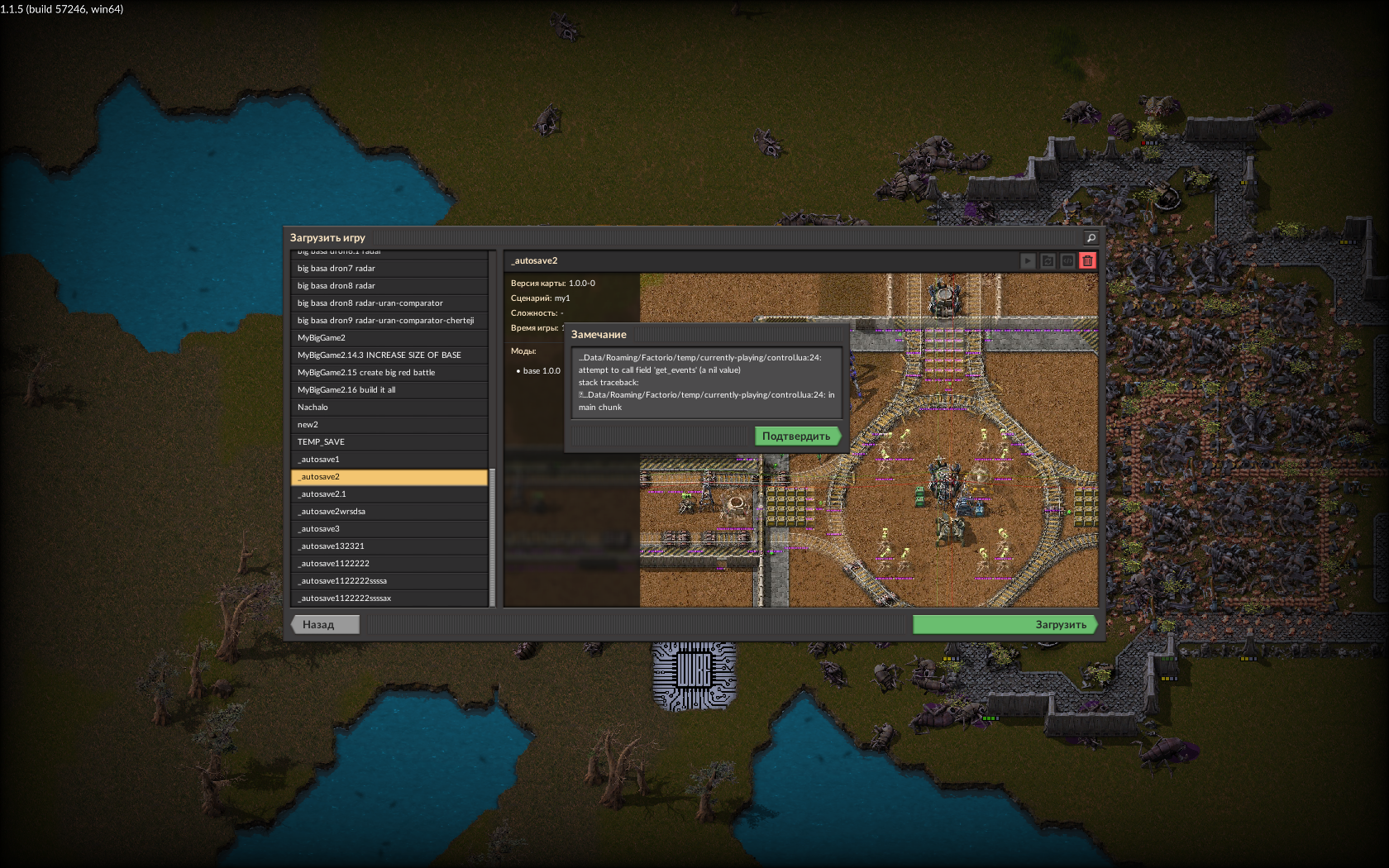Click the 'base 1.0.0' mod entry
This screenshot has height=868, width=1389.
(x=538, y=371)
